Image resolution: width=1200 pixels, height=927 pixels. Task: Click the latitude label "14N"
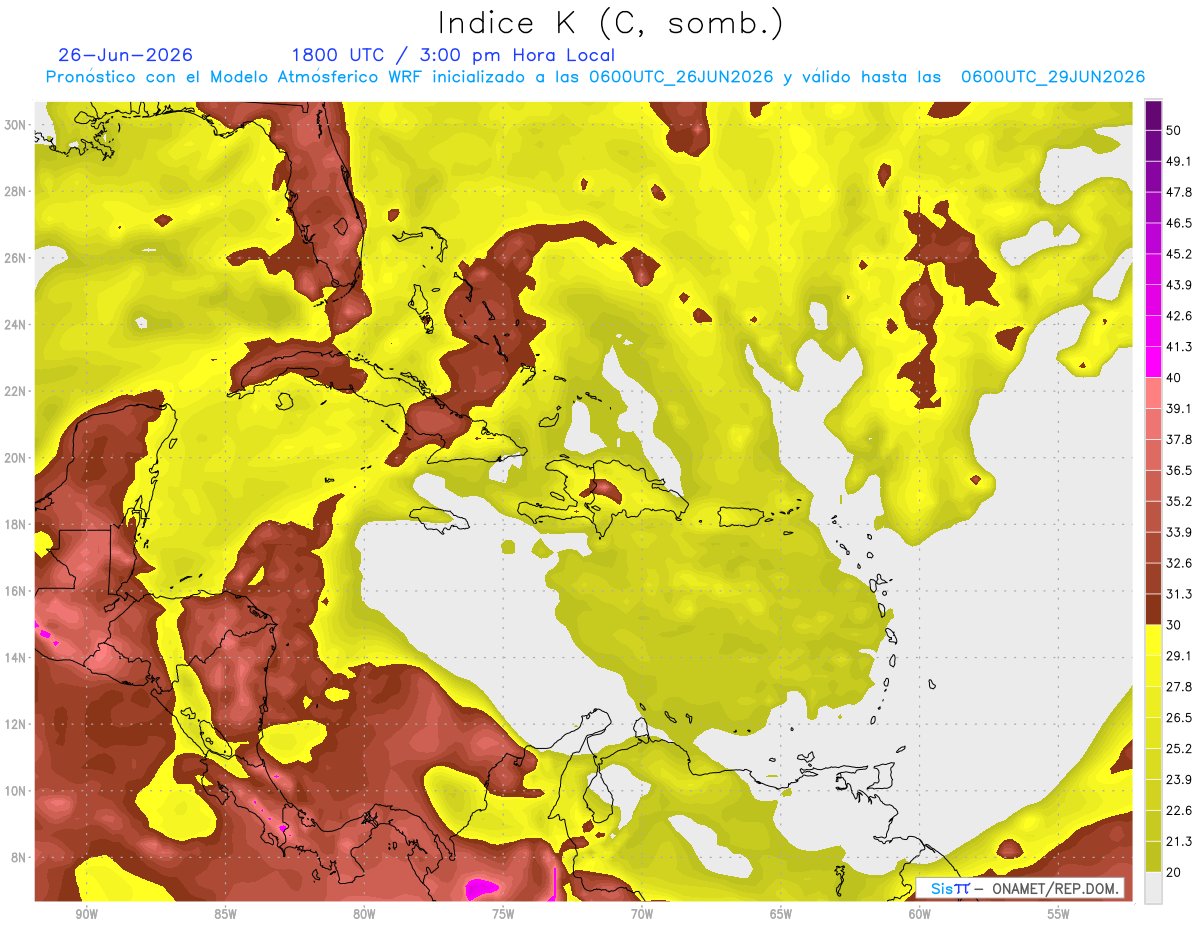[x=15, y=658]
